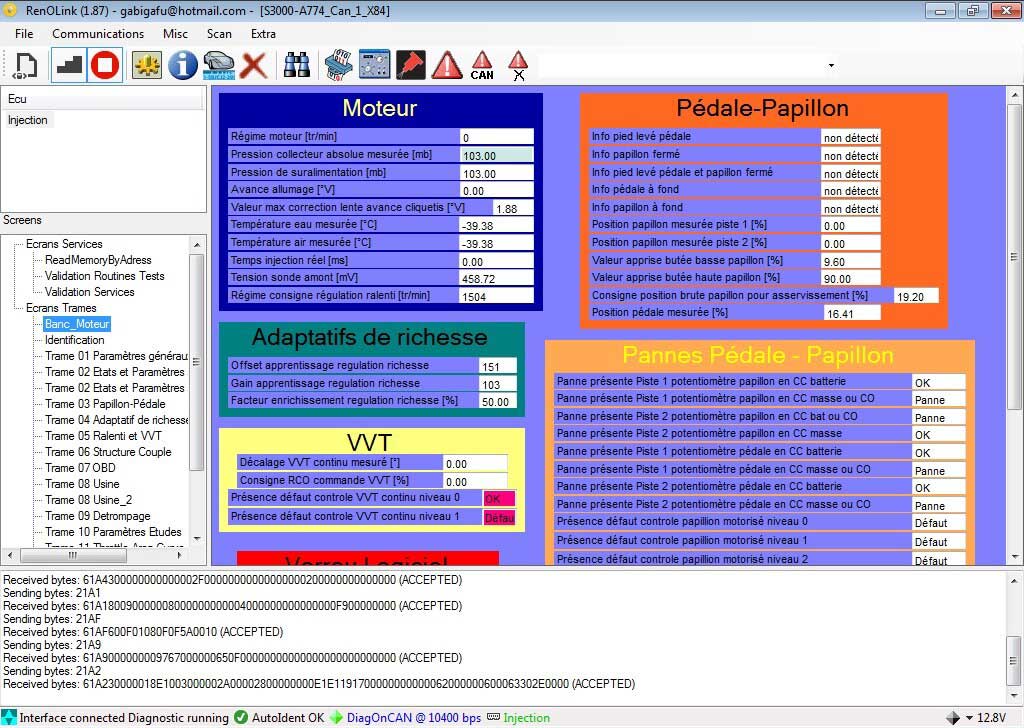Click the car scan icon
The width and height of the screenshot is (1024, 728).
coord(219,65)
